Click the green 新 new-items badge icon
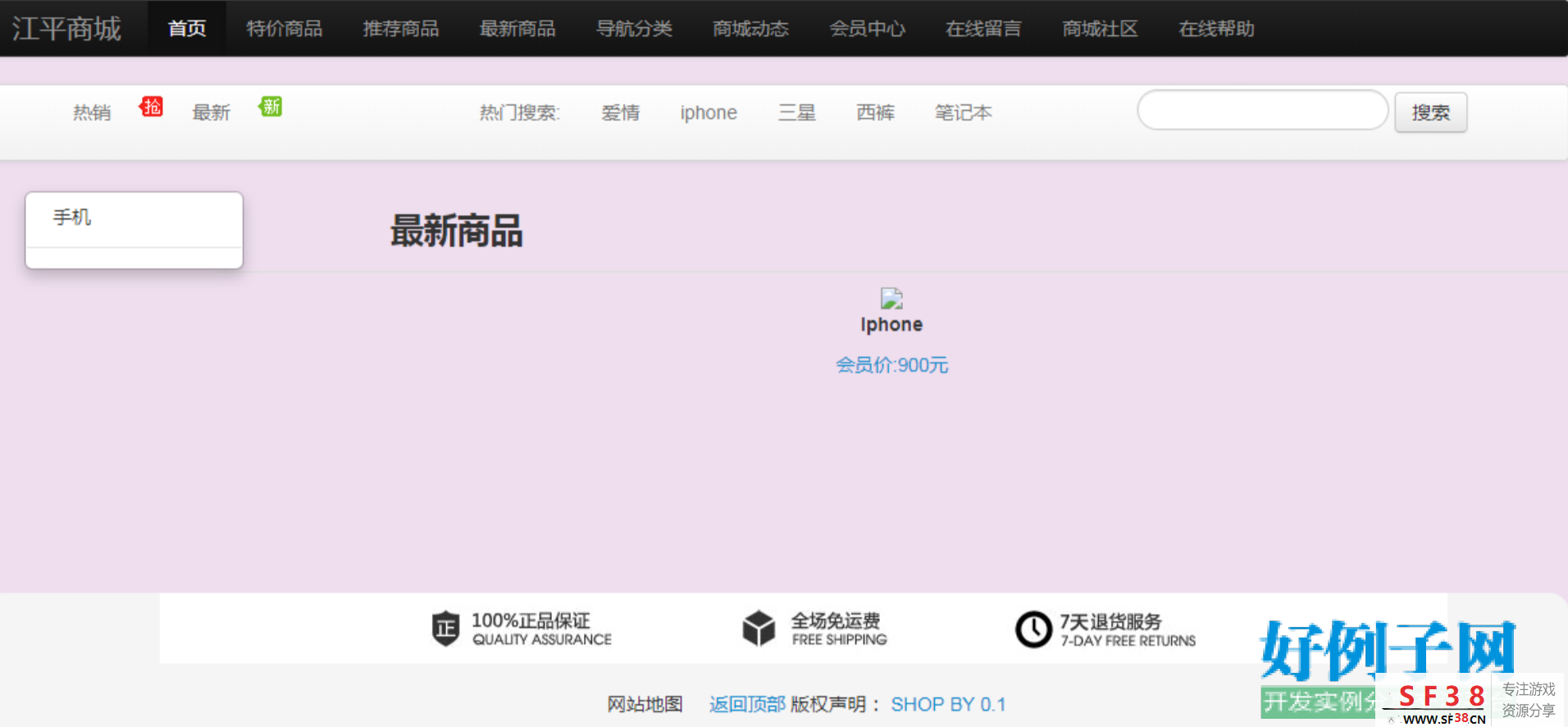The height and width of the screenshot is (727, 1568). [x=271, y=107]
